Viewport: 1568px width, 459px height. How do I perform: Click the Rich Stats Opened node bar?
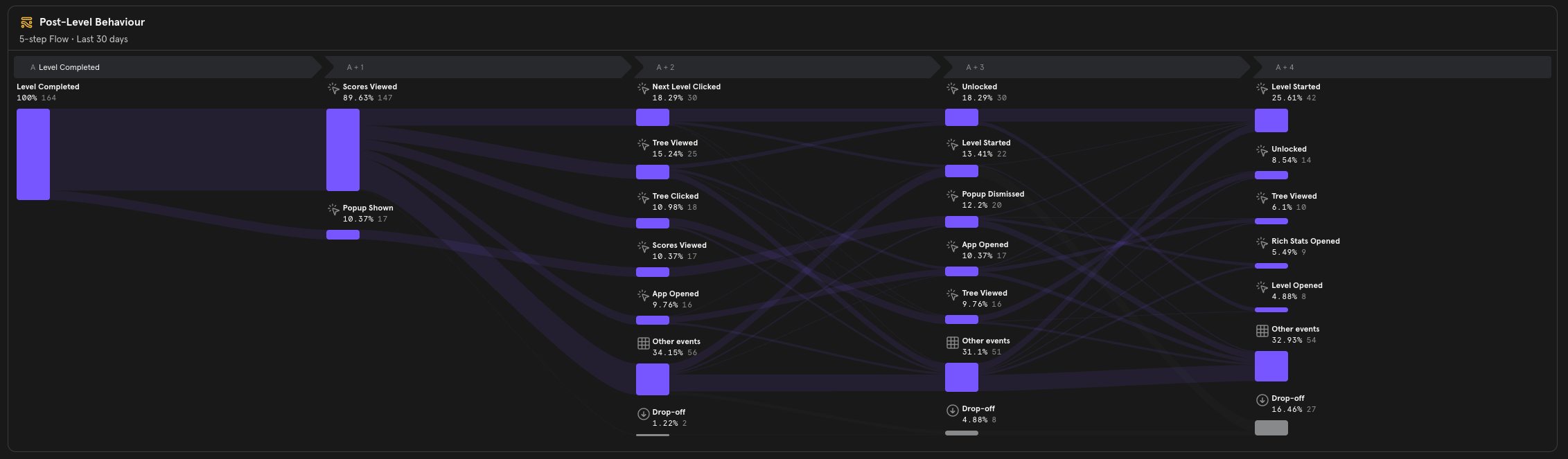pyautogui.click(x=1271, y=266)
